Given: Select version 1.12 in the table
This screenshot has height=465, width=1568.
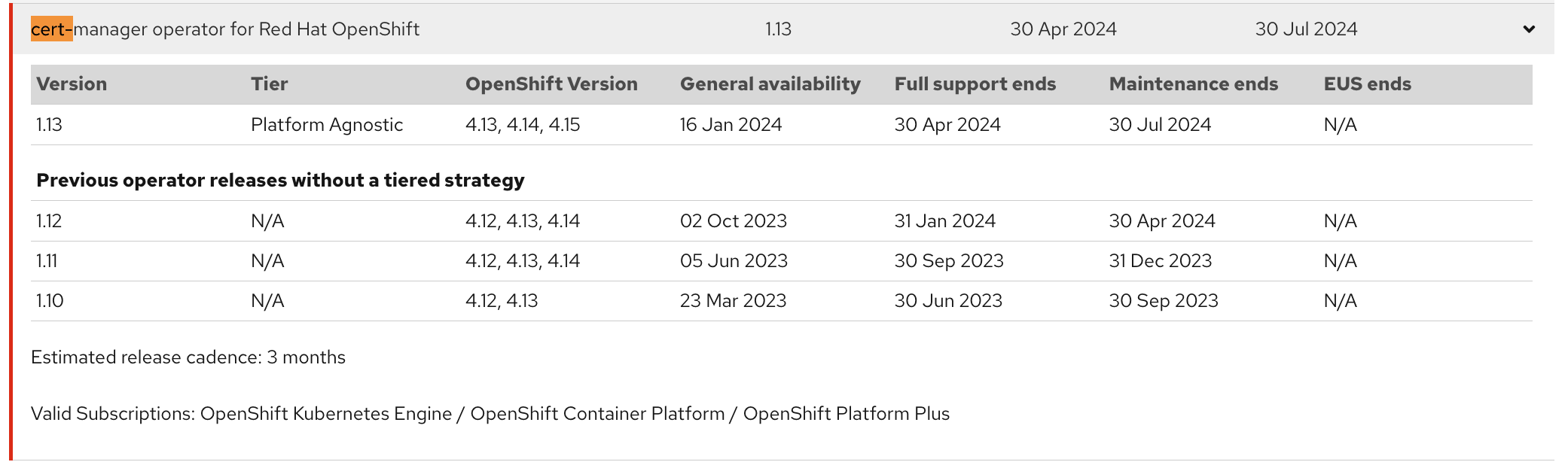Looking at the screenshot, I should (49, 221).
